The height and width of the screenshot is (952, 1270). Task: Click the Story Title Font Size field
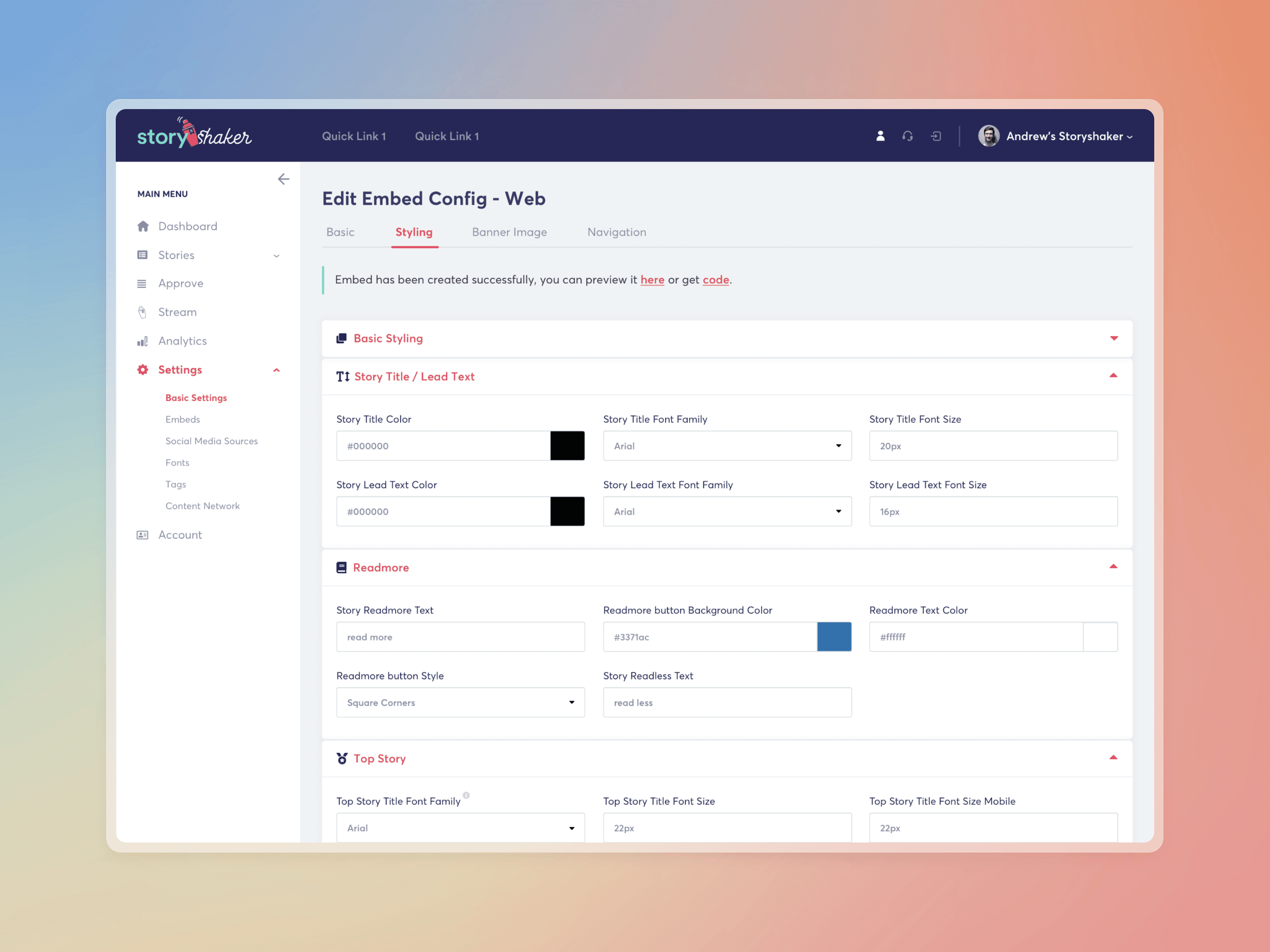(x=993, y=446)
